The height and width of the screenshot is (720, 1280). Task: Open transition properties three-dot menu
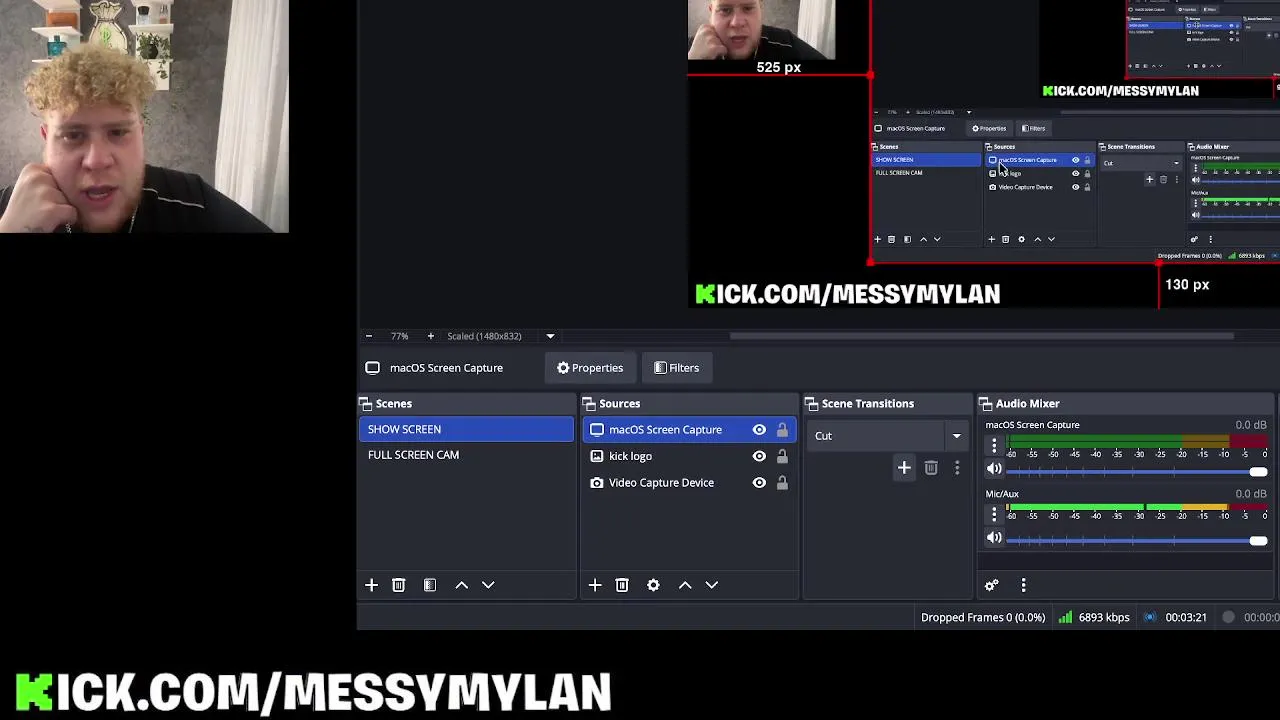tap(957, 468)
